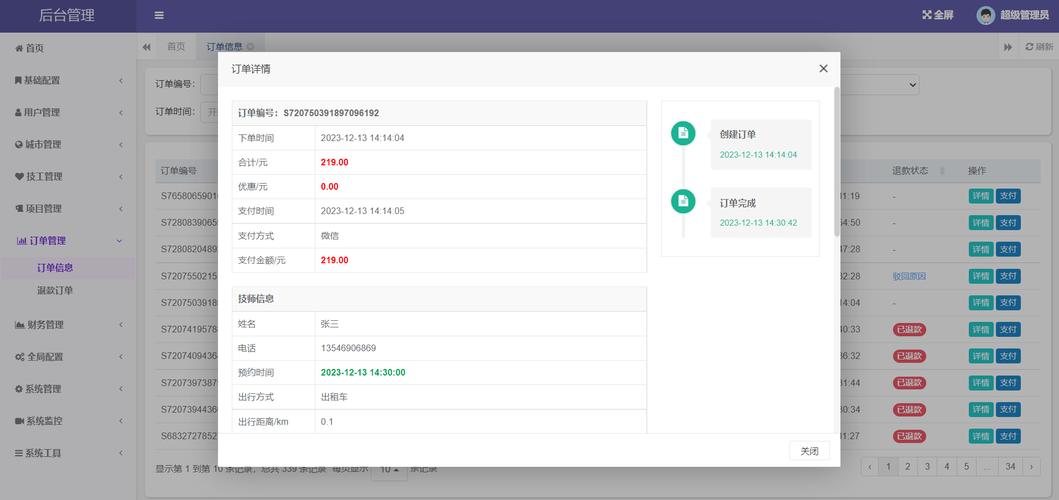Sort by 退款状态 column header

[917, 171]
